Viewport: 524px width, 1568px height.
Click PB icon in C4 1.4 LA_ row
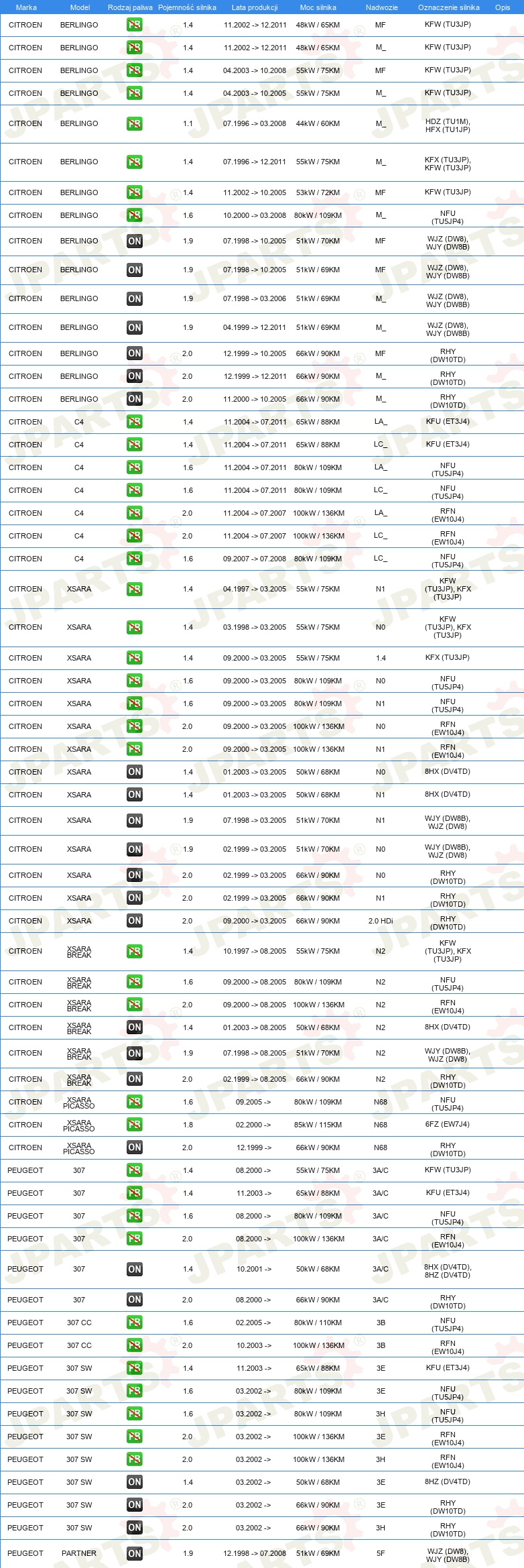134,422
